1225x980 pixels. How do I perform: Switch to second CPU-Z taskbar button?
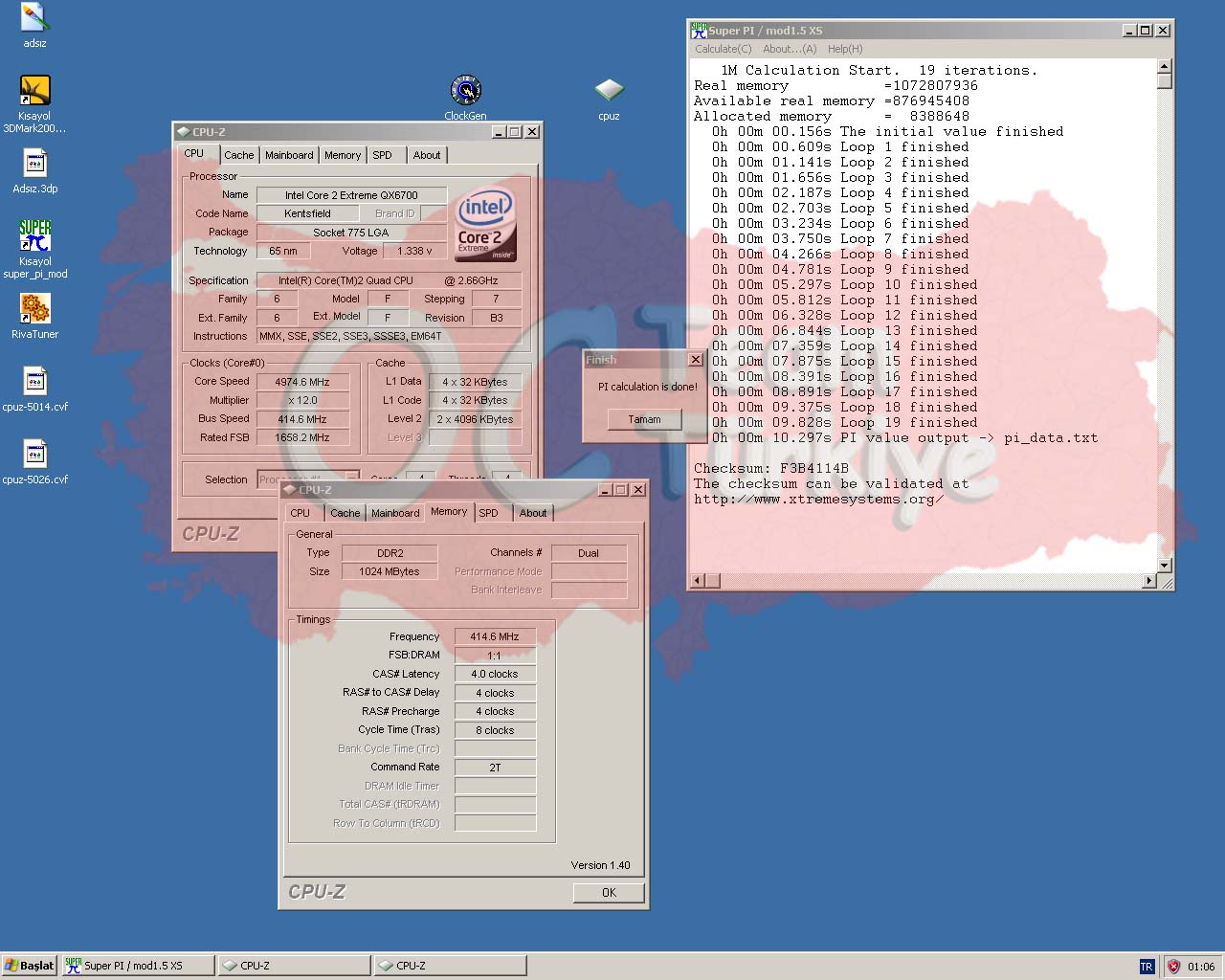[450, 966]
